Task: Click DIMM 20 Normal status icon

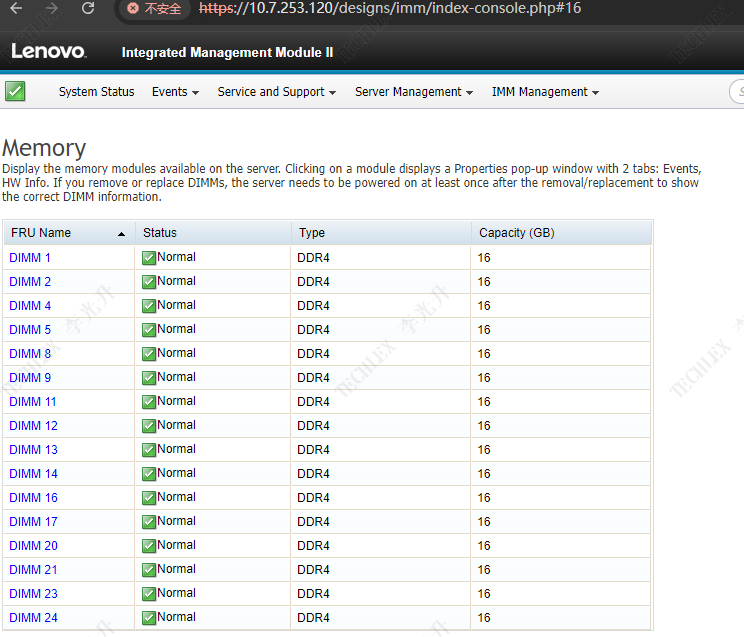Action: coord(149,546)
